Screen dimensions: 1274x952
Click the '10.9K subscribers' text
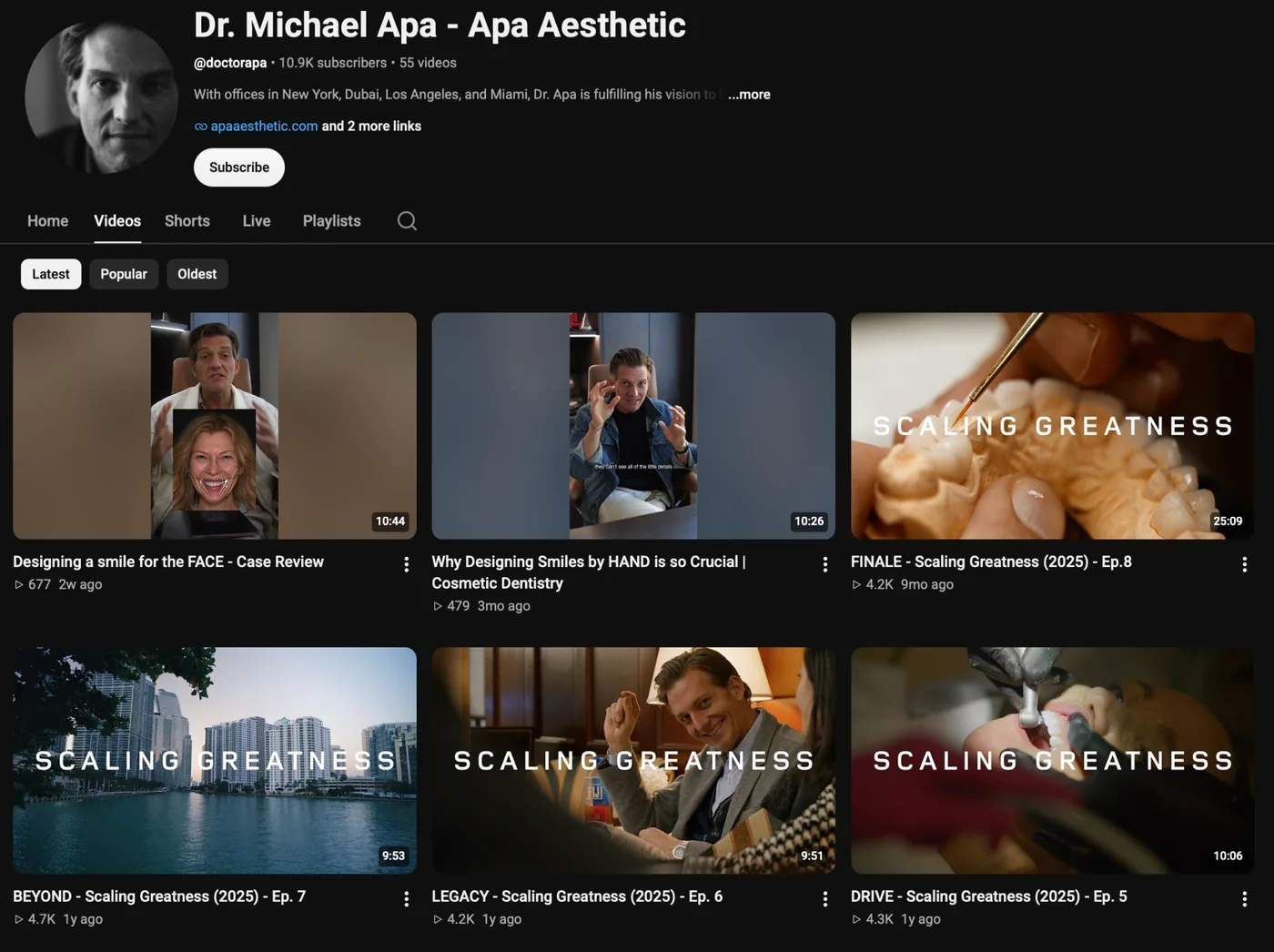[x=333, y=63]
